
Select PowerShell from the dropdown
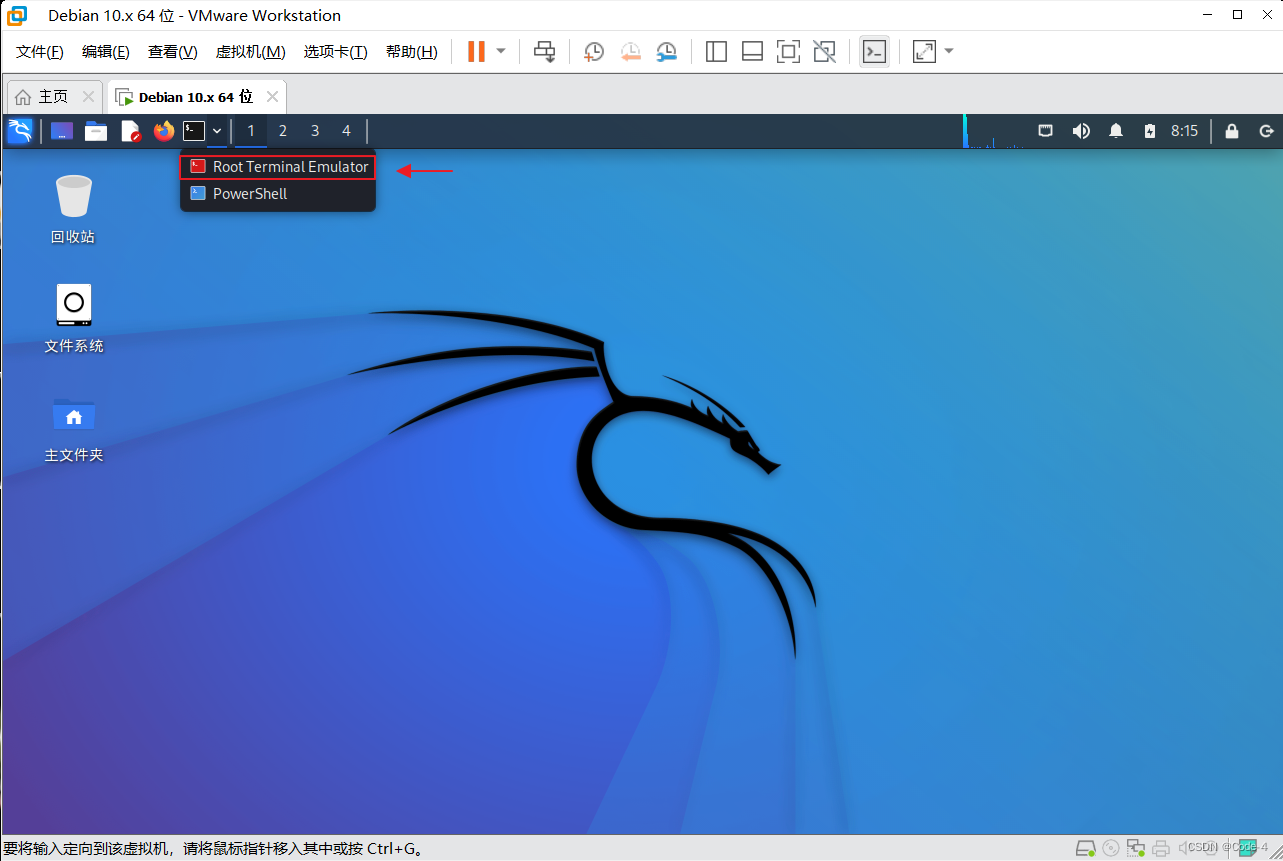(x=278, y=194)
